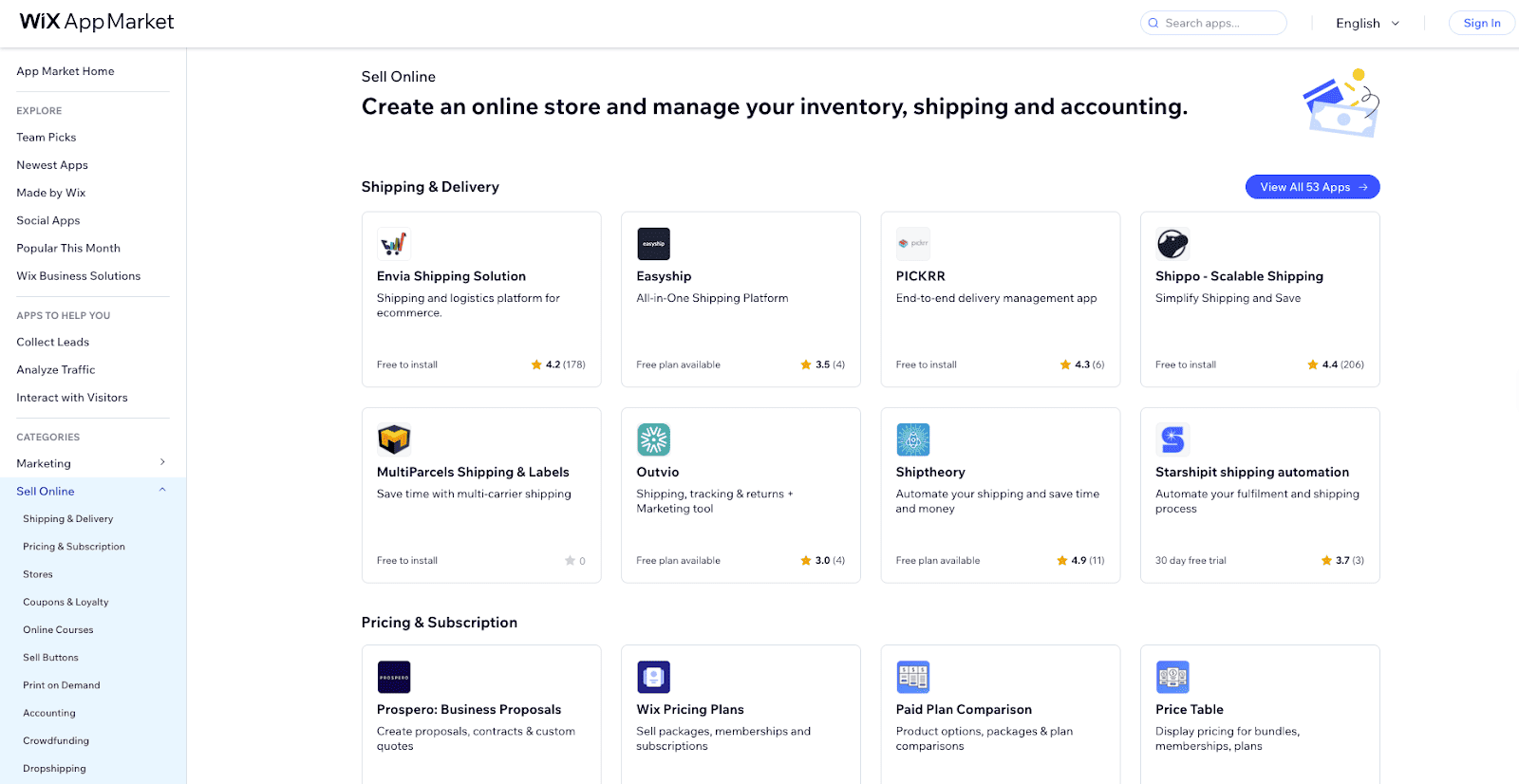This screenshot has height=784, width=1519.
Task: Open the Easyship app title
Action: pos(664,276)
